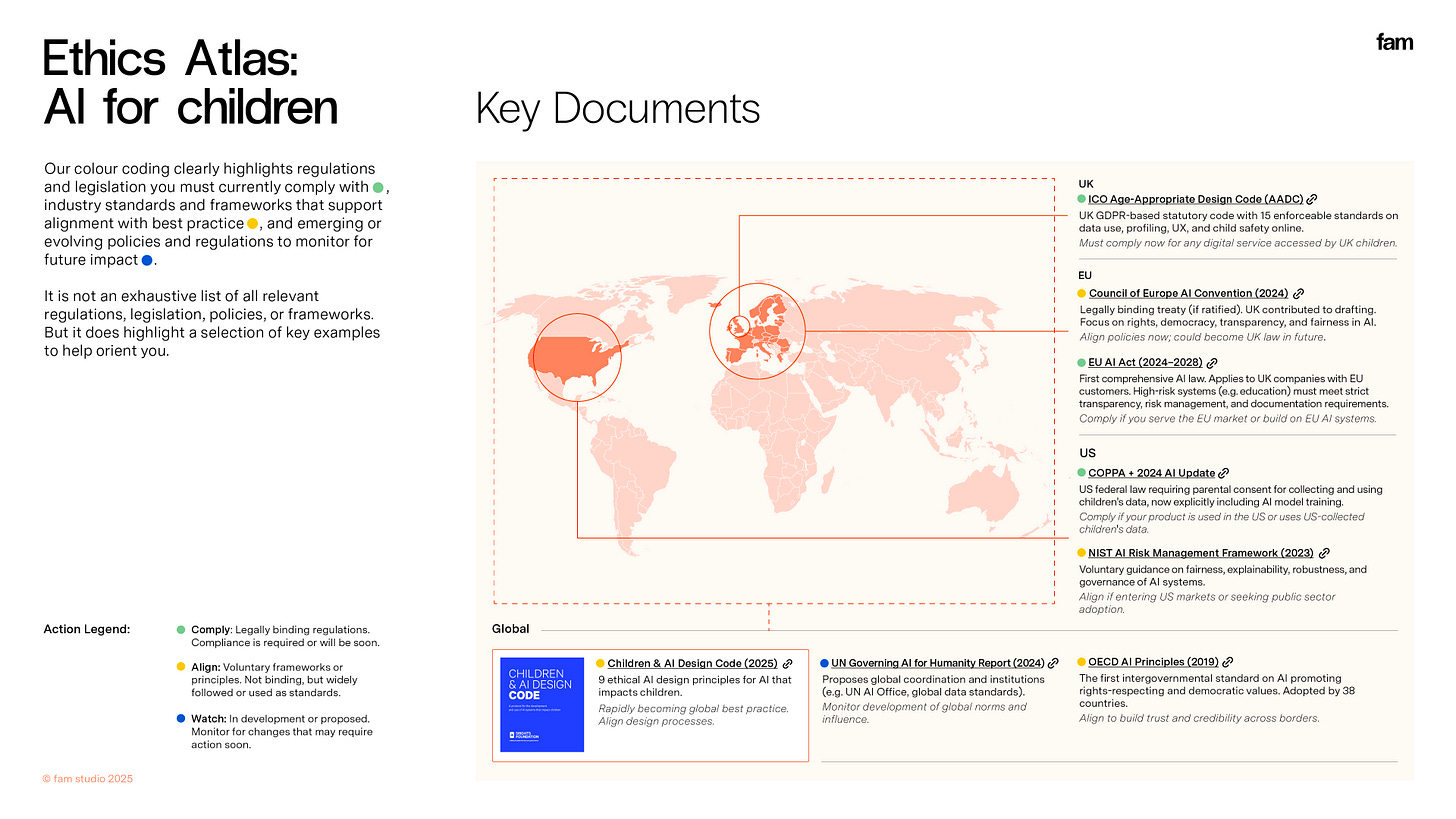Click the 'Action Legend:' label
Image resolution: width=1456 pixels, height=819 pixels.
point(87,630)
